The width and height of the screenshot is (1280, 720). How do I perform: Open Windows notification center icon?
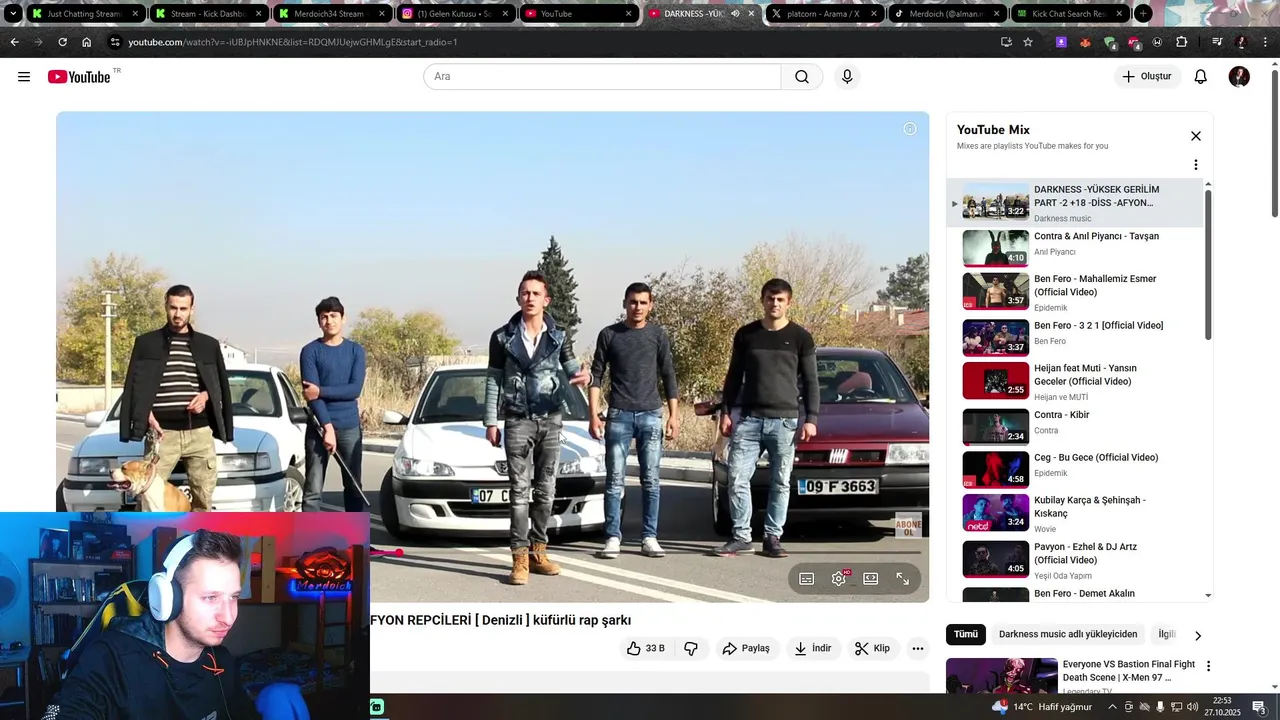pos(1259,707)
